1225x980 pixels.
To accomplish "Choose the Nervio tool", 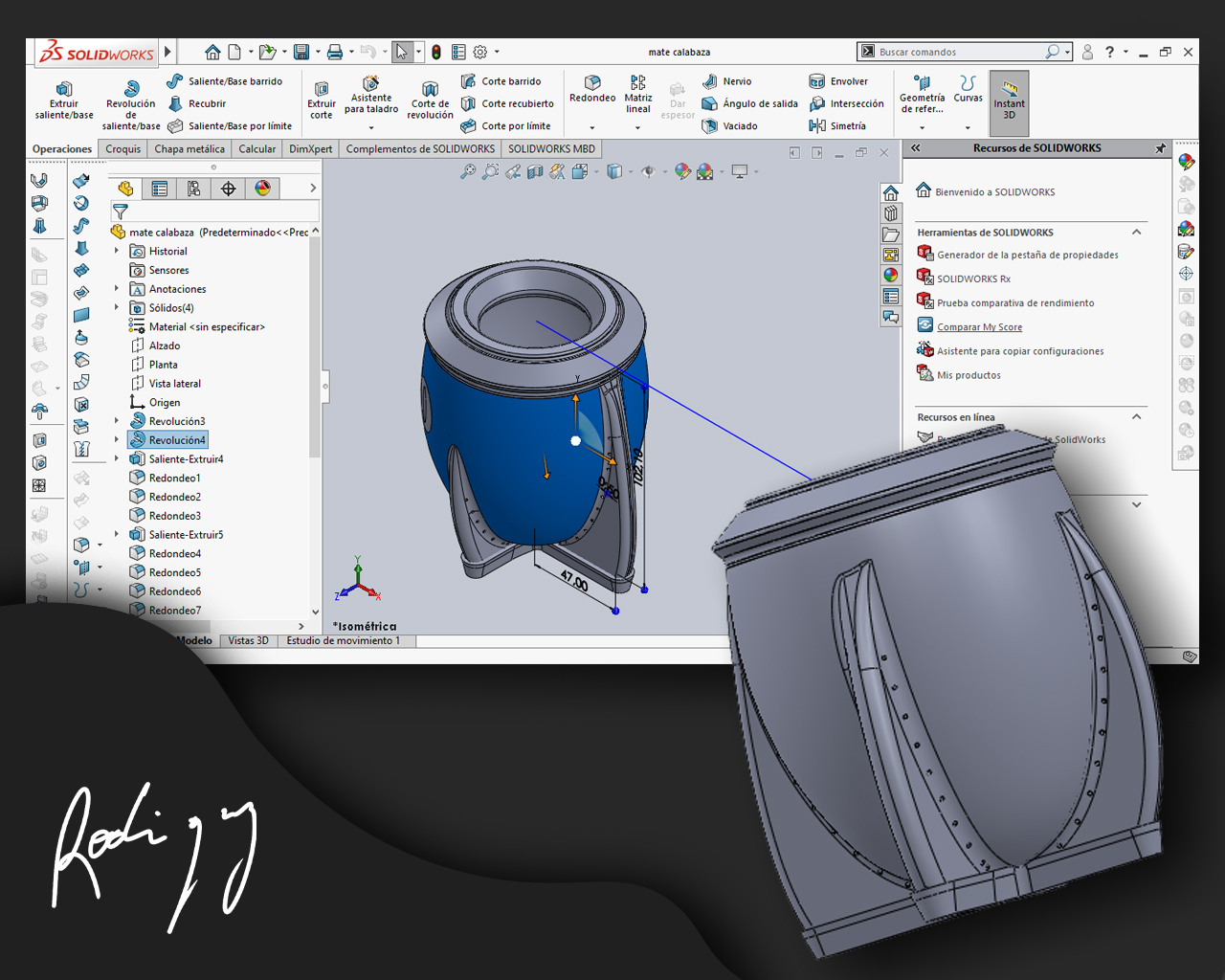I will (726, 81).
